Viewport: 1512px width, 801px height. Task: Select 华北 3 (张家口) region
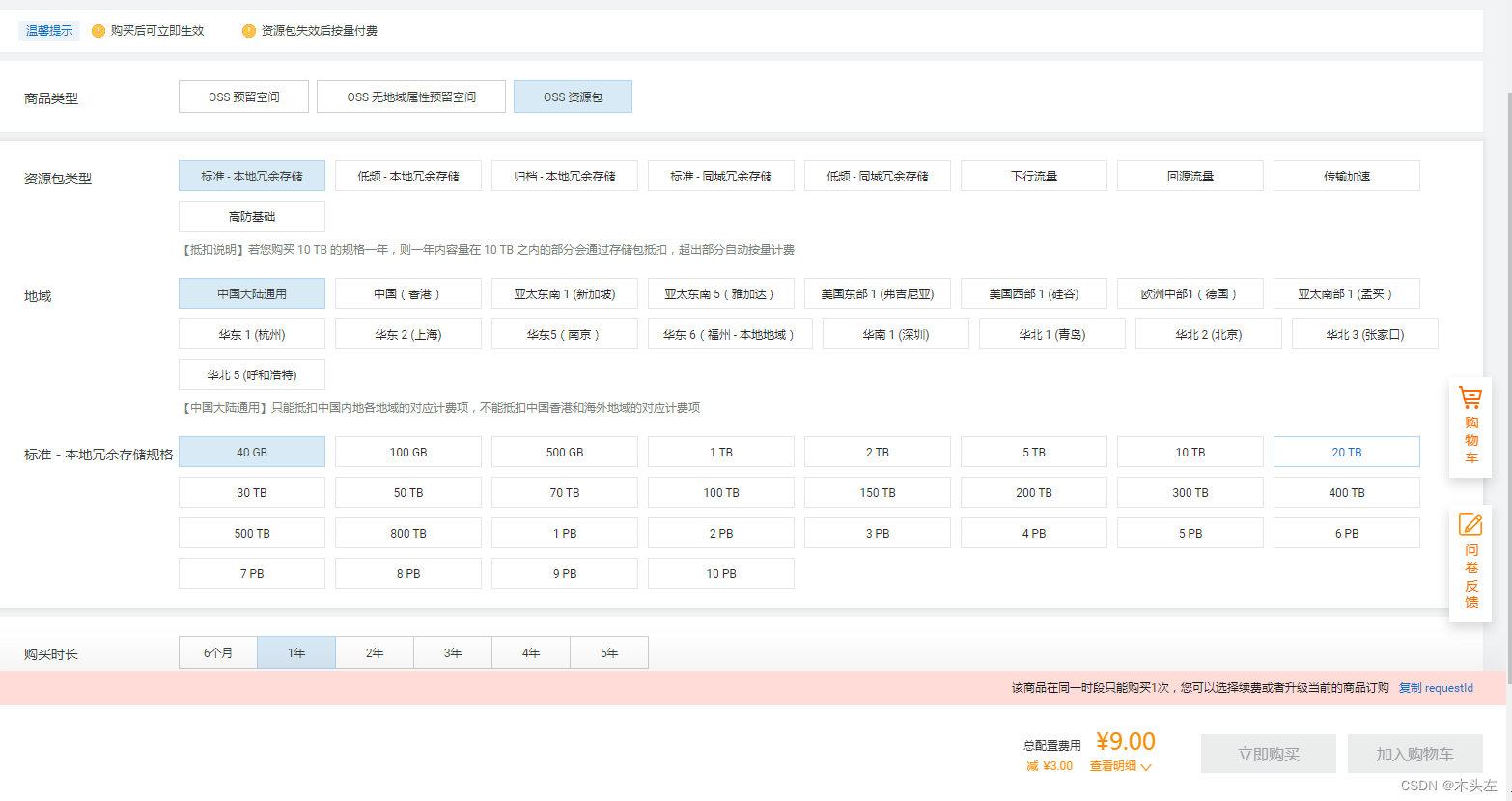(1365, 334)
